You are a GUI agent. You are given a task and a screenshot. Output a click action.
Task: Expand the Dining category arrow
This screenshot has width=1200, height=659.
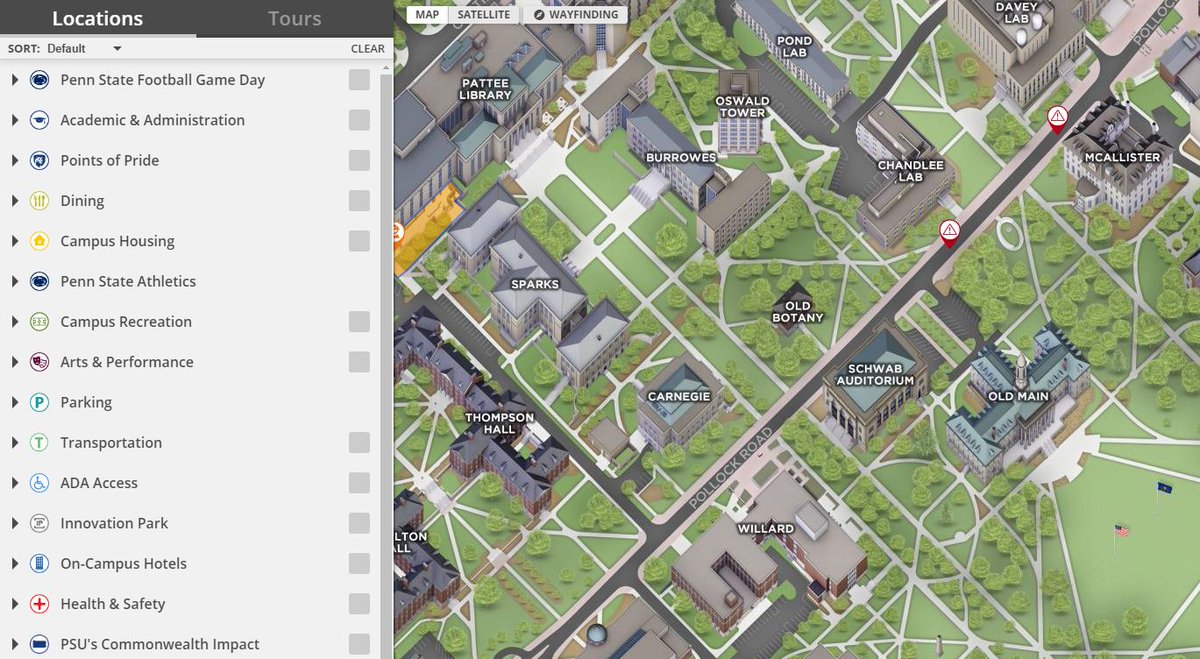(x=15, y=201)
